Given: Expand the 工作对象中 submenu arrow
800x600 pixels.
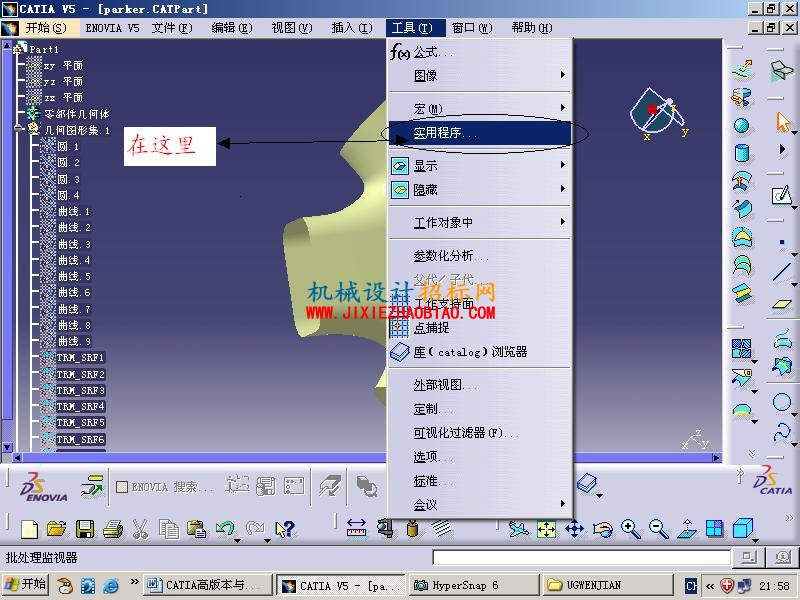Looking at the screenshot, I should [562, 221].
